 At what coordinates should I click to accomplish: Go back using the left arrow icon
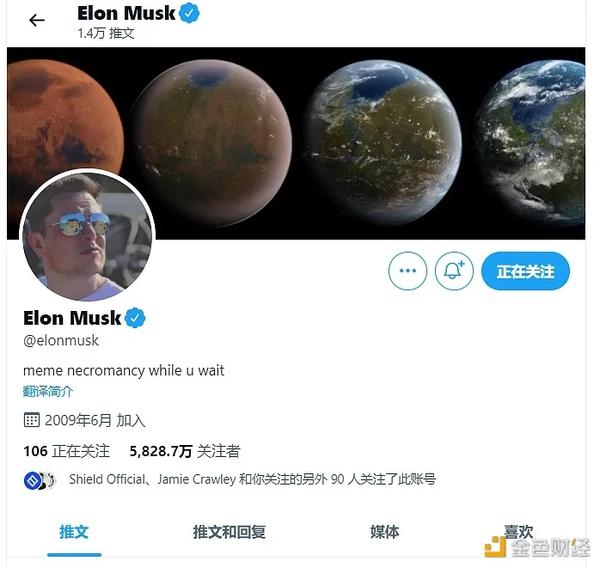(x=37, y=20)
